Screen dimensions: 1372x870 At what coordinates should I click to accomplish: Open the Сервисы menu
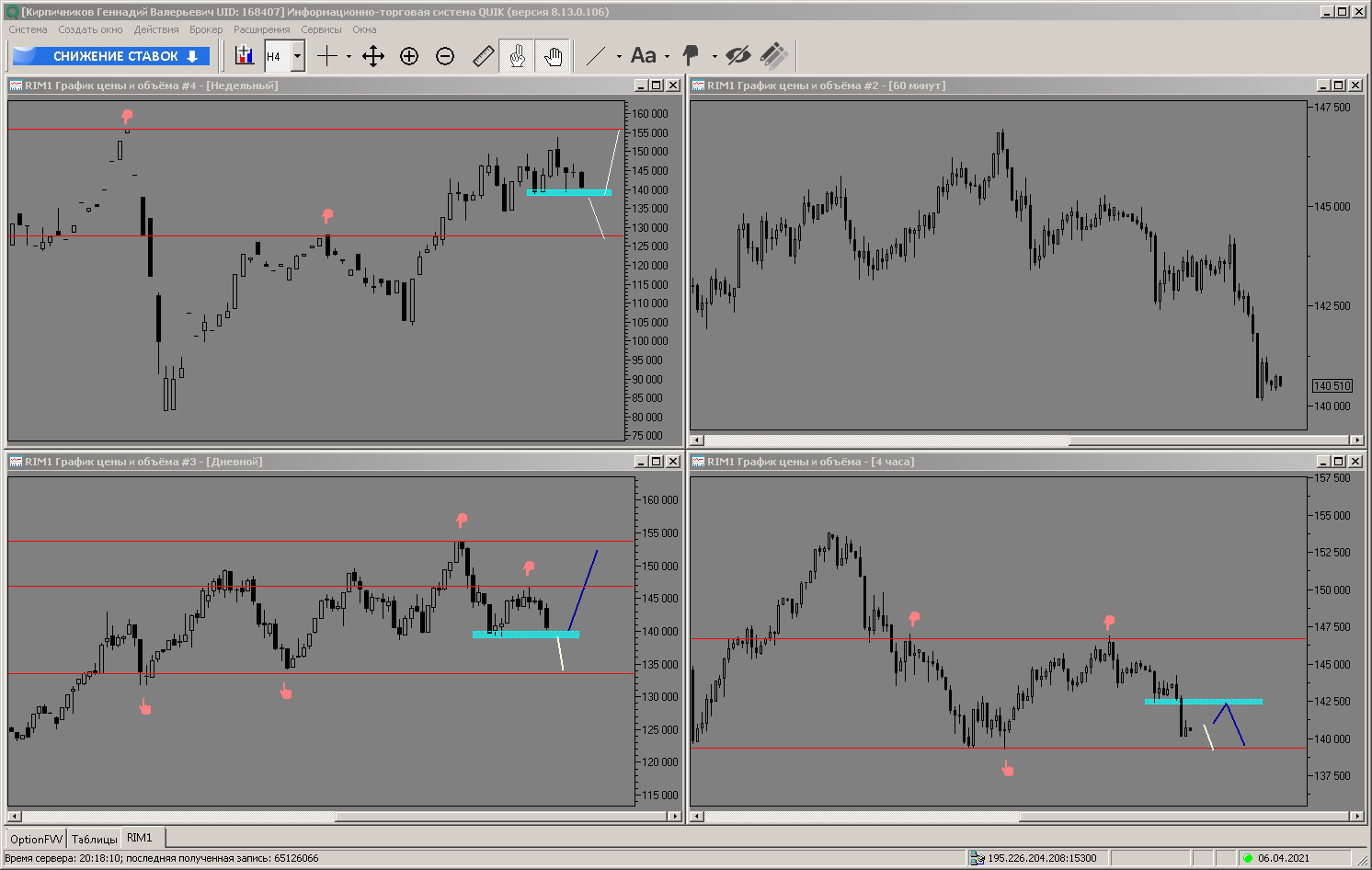321,29
